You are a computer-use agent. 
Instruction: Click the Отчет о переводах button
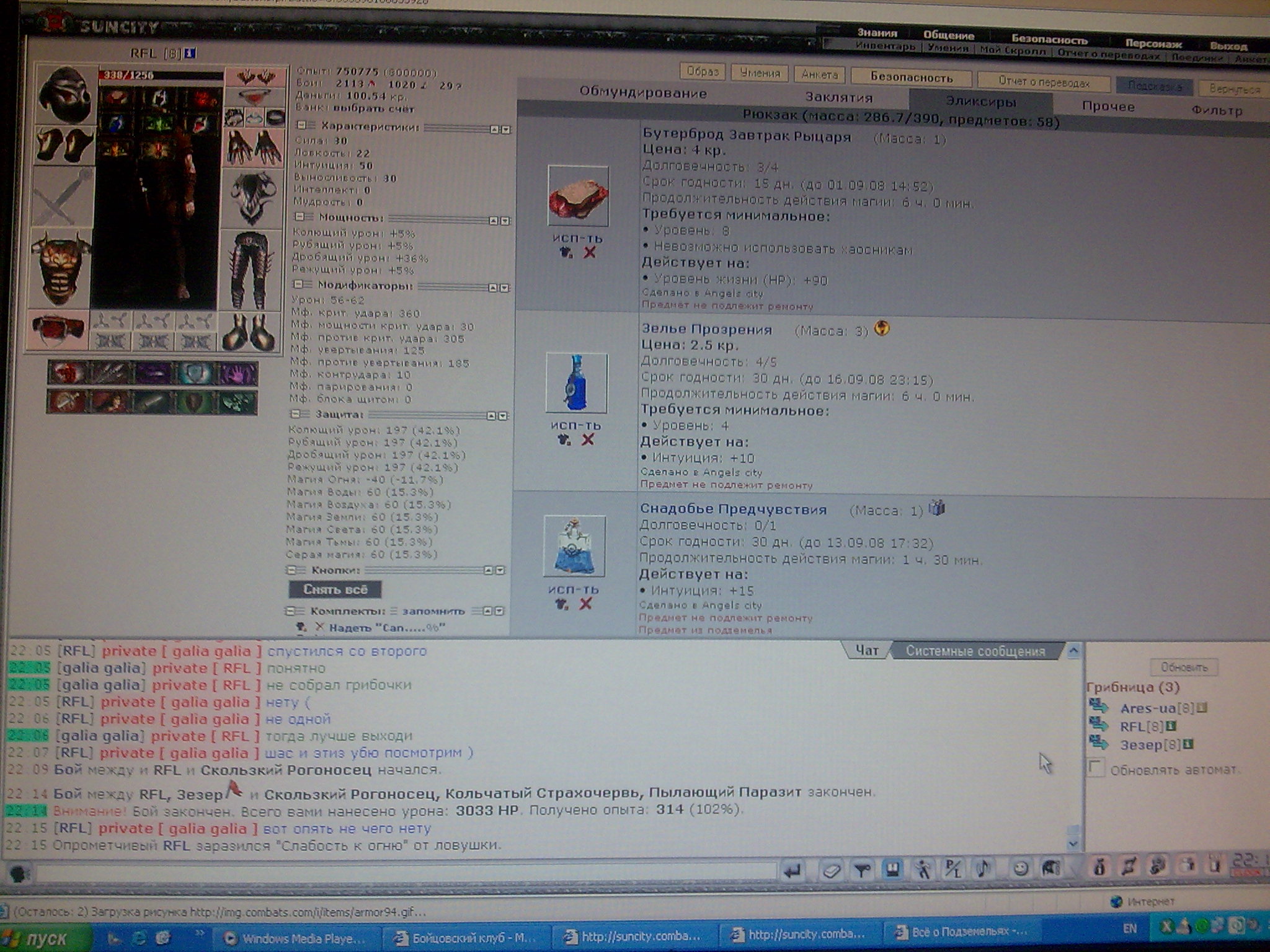click(x=1044, y=81)
